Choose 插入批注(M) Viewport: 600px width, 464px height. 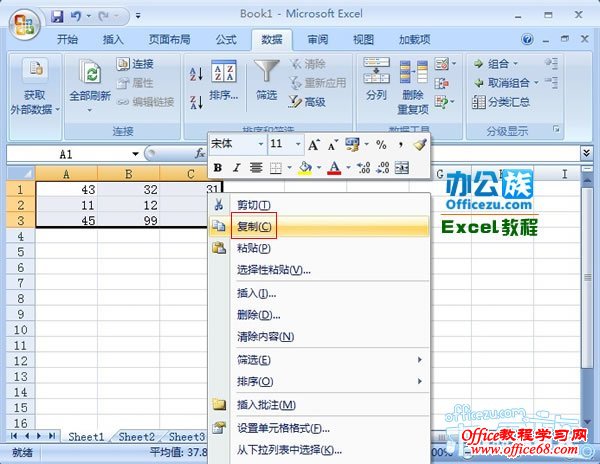coord(319,405)
